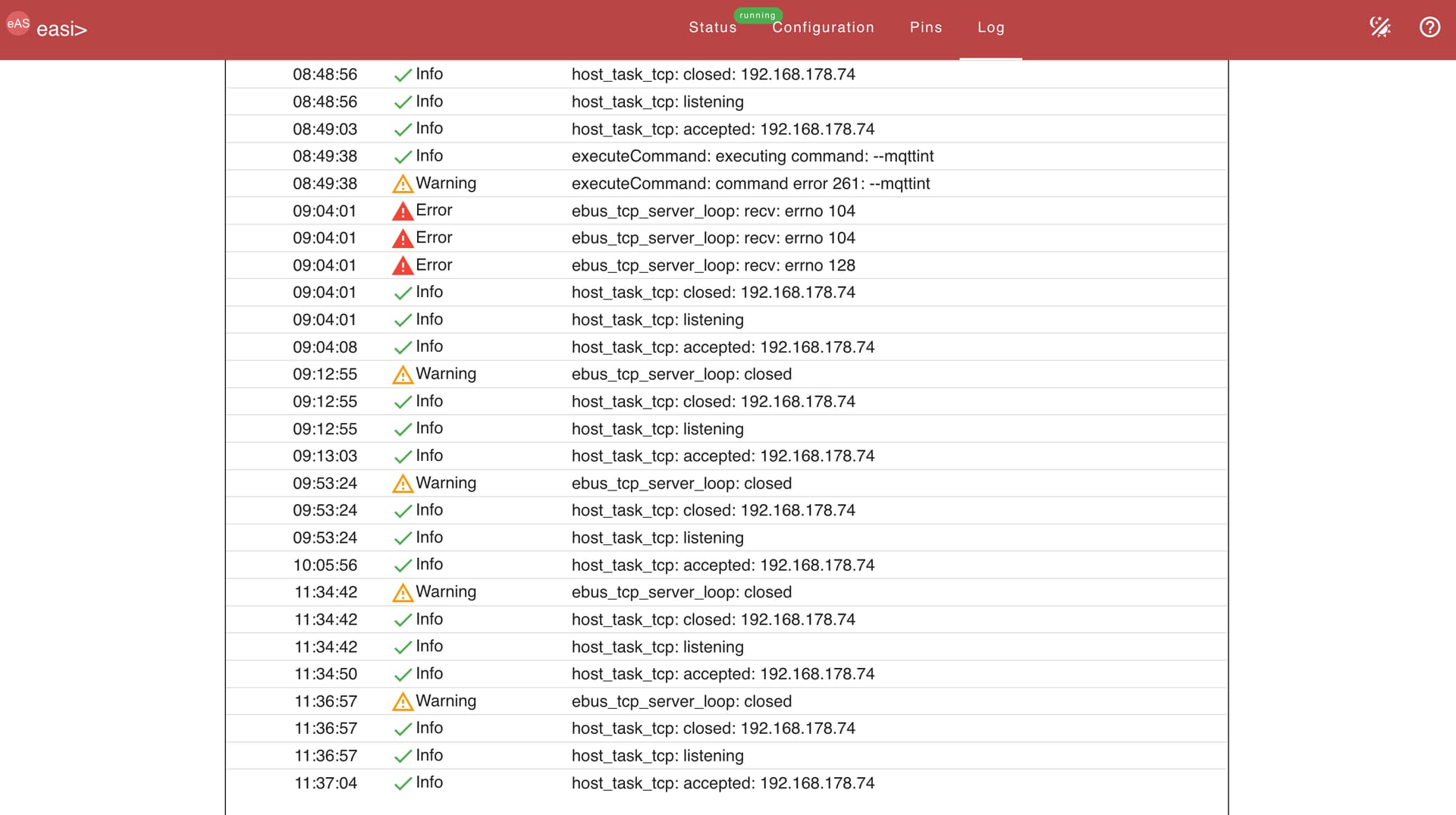
Task: Click the 11:34:42 'ebus_tcp_server_loop: closed' message
Action: tap(681, 592)
